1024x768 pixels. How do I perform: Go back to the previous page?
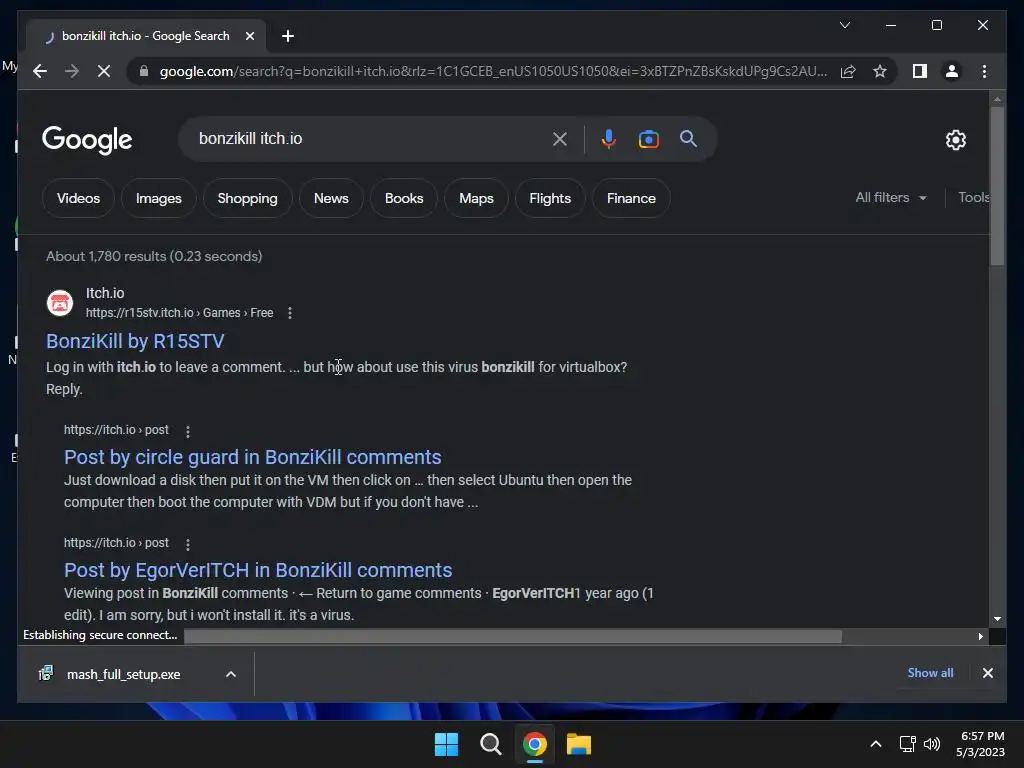pos(40,71)
